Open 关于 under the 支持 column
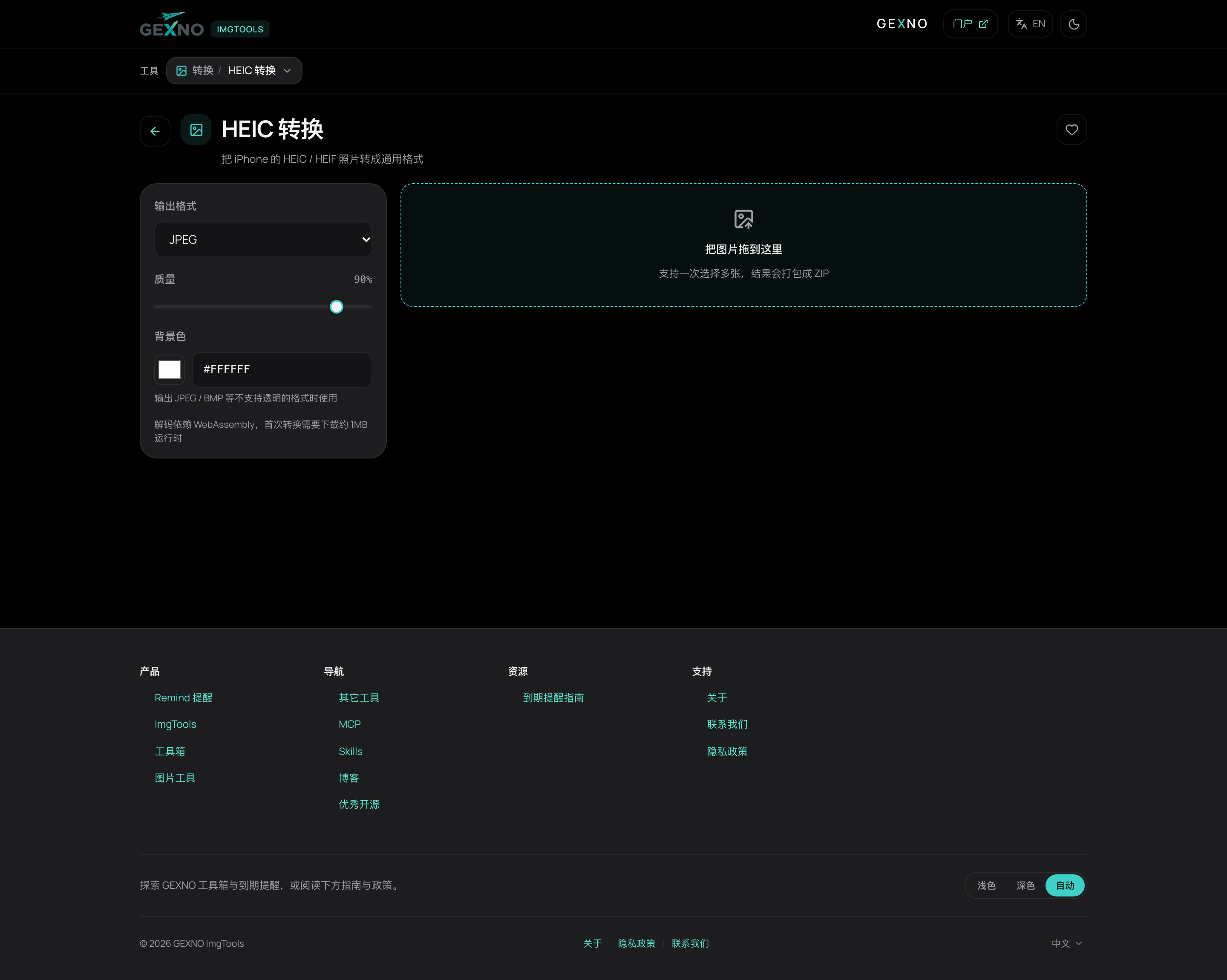 717,698
